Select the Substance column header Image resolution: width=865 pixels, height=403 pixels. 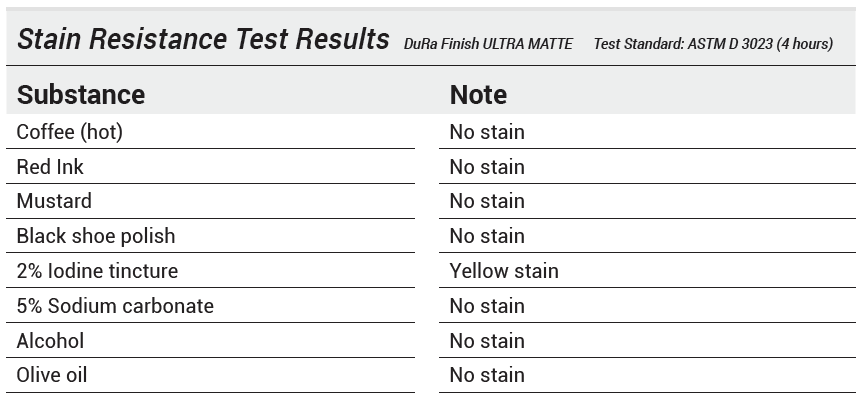81,95
